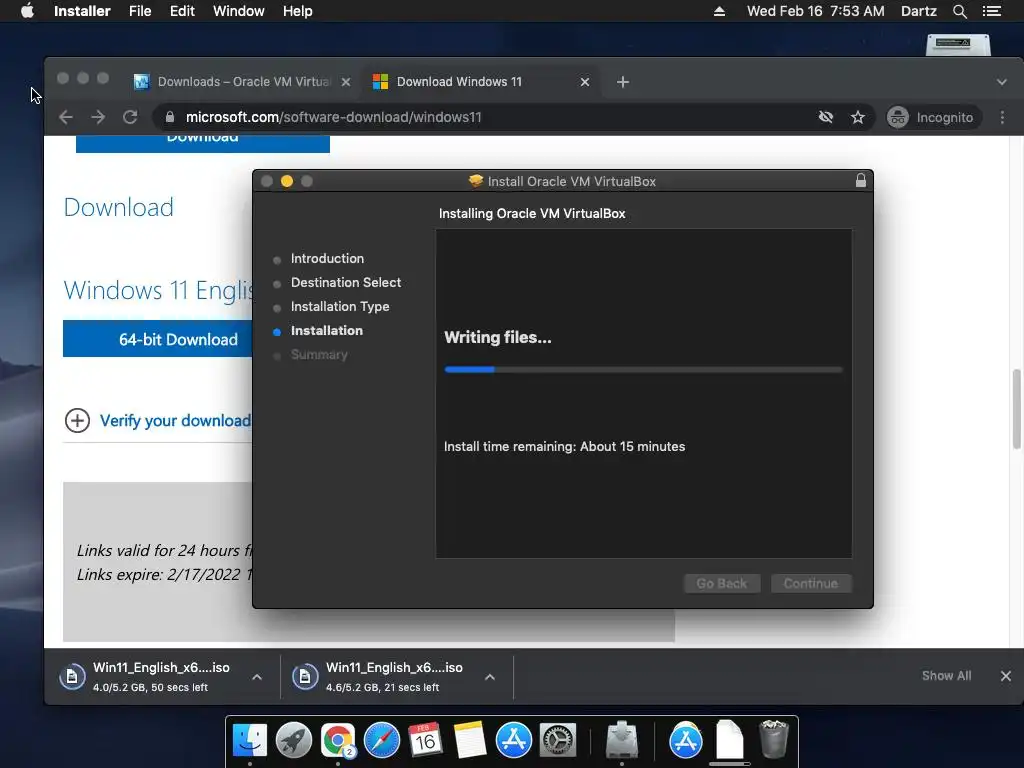Click the Verify your download link

point(175,421)
